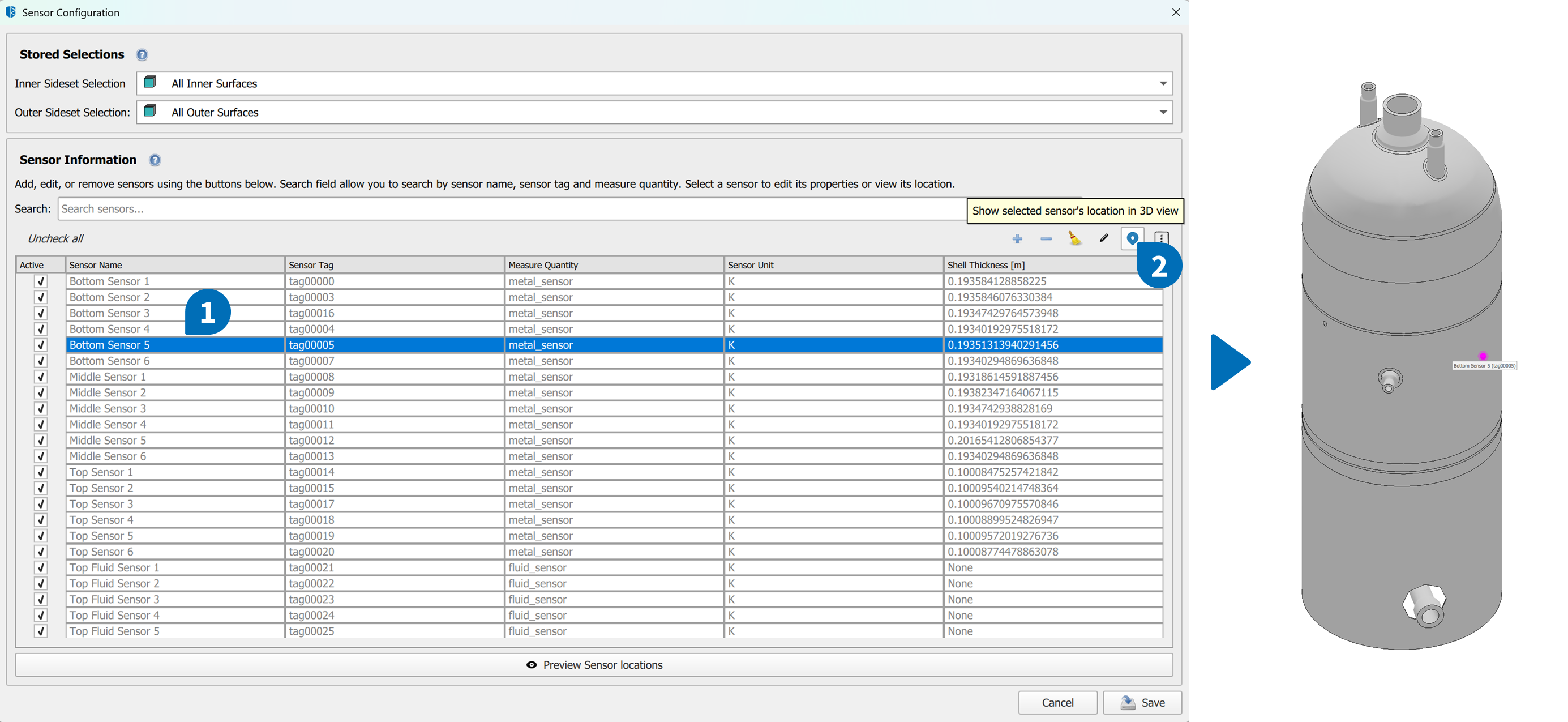The width and height of the screenshot is (1568, 722).
Task: Click the broom clear sensors icon
Action: coord(1074,238)
